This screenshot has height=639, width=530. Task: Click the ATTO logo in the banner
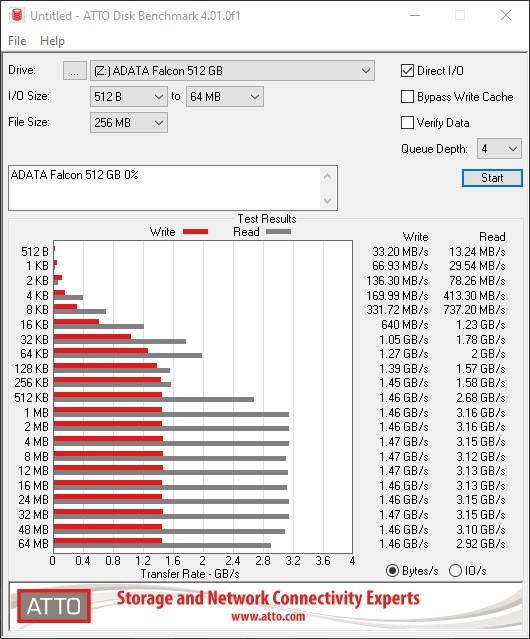54,606
